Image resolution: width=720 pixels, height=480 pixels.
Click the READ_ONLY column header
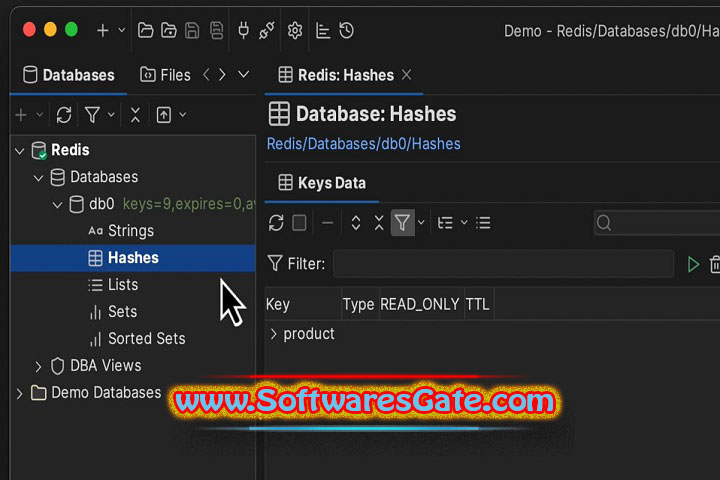click(422, 305)
